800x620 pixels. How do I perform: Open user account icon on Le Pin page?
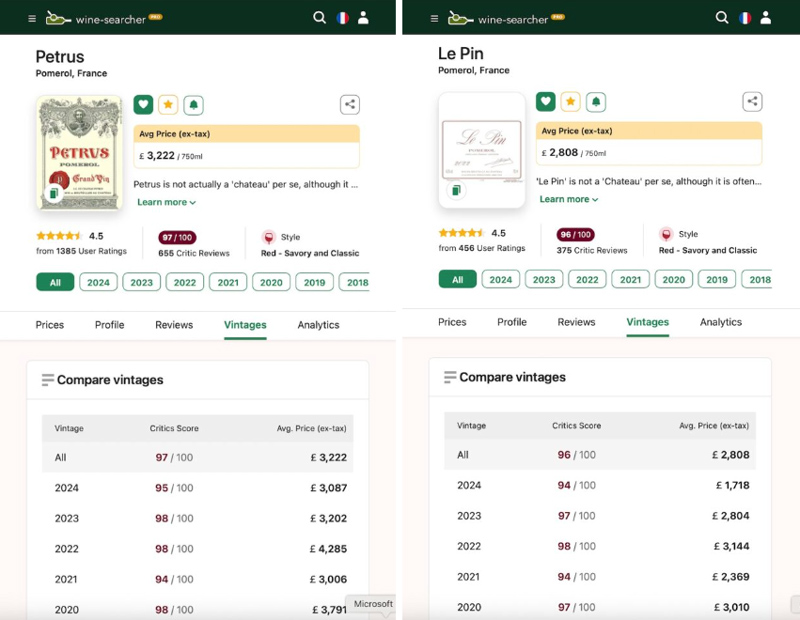coord(766,18)
